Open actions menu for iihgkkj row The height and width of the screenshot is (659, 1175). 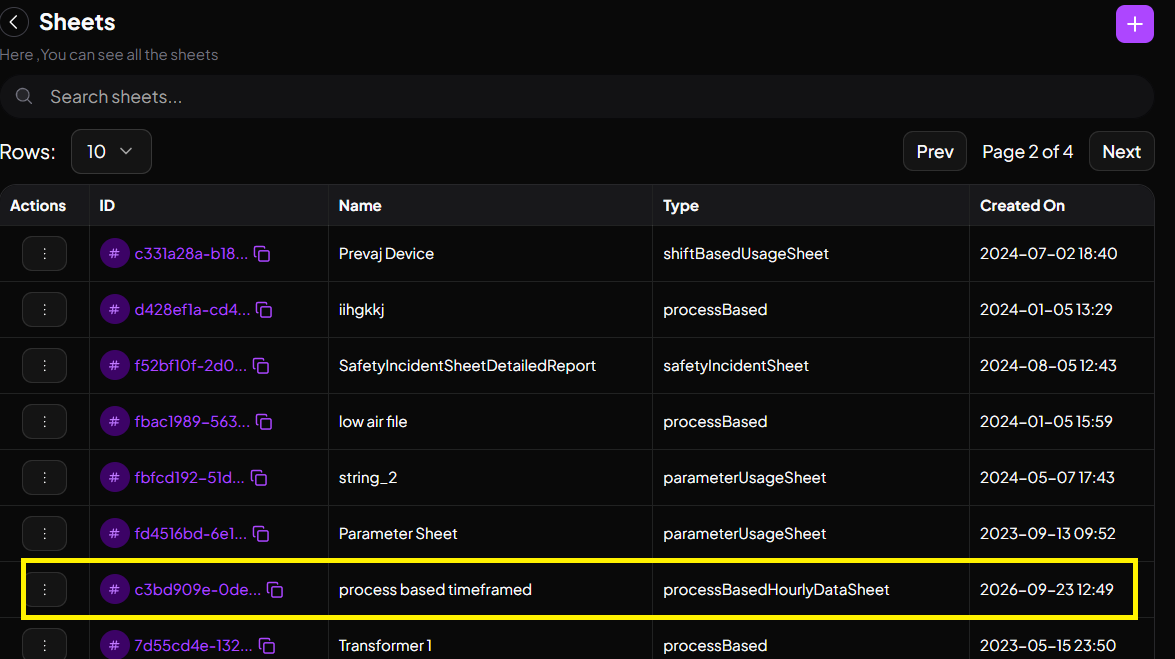(44, 310)
